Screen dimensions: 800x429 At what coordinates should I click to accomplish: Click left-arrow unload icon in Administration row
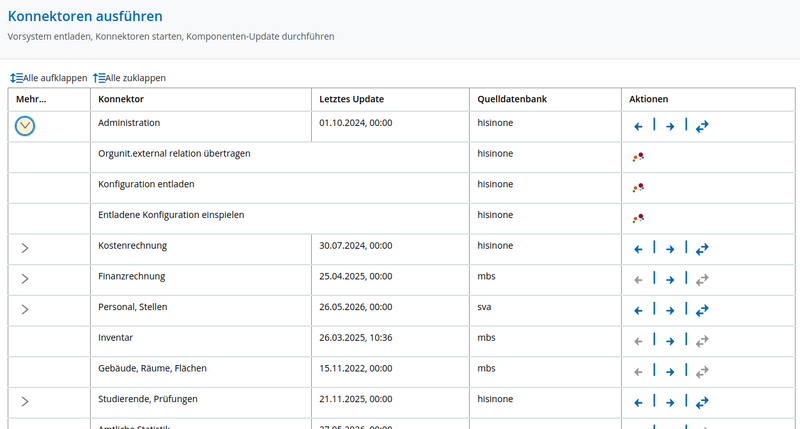638,127
